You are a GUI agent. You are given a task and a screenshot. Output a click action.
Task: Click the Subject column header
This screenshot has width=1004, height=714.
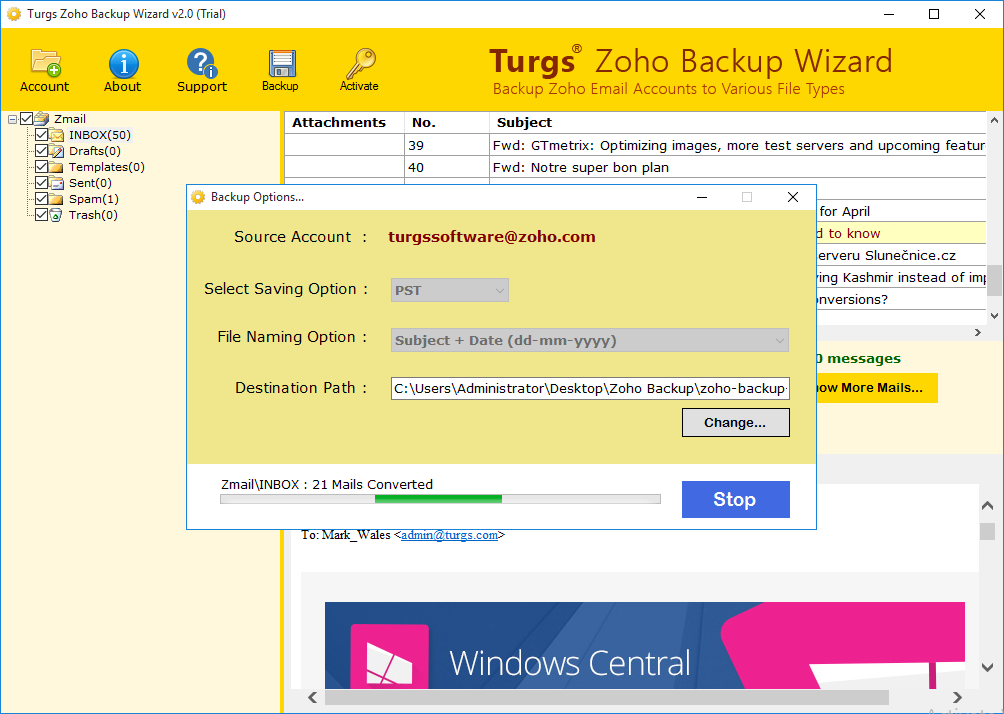click(x=738, y=122)
